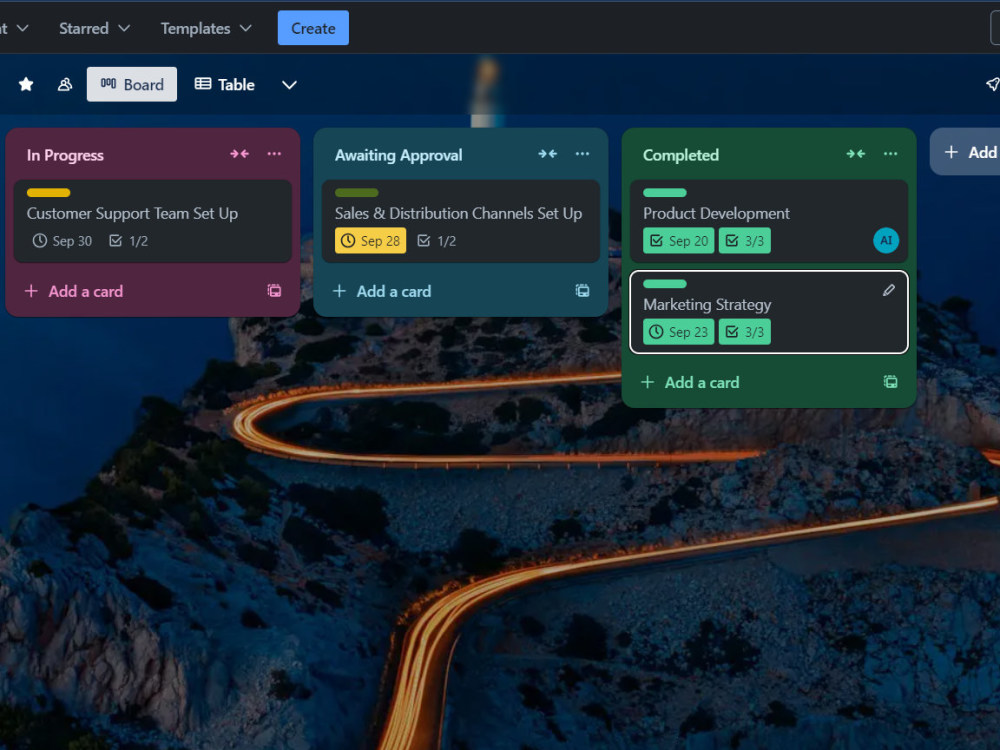Edit the Marketing Strategy card pencil icon
Image resolution: width=1000 pixels, height=750 pixels.
(x=888, y=291)
